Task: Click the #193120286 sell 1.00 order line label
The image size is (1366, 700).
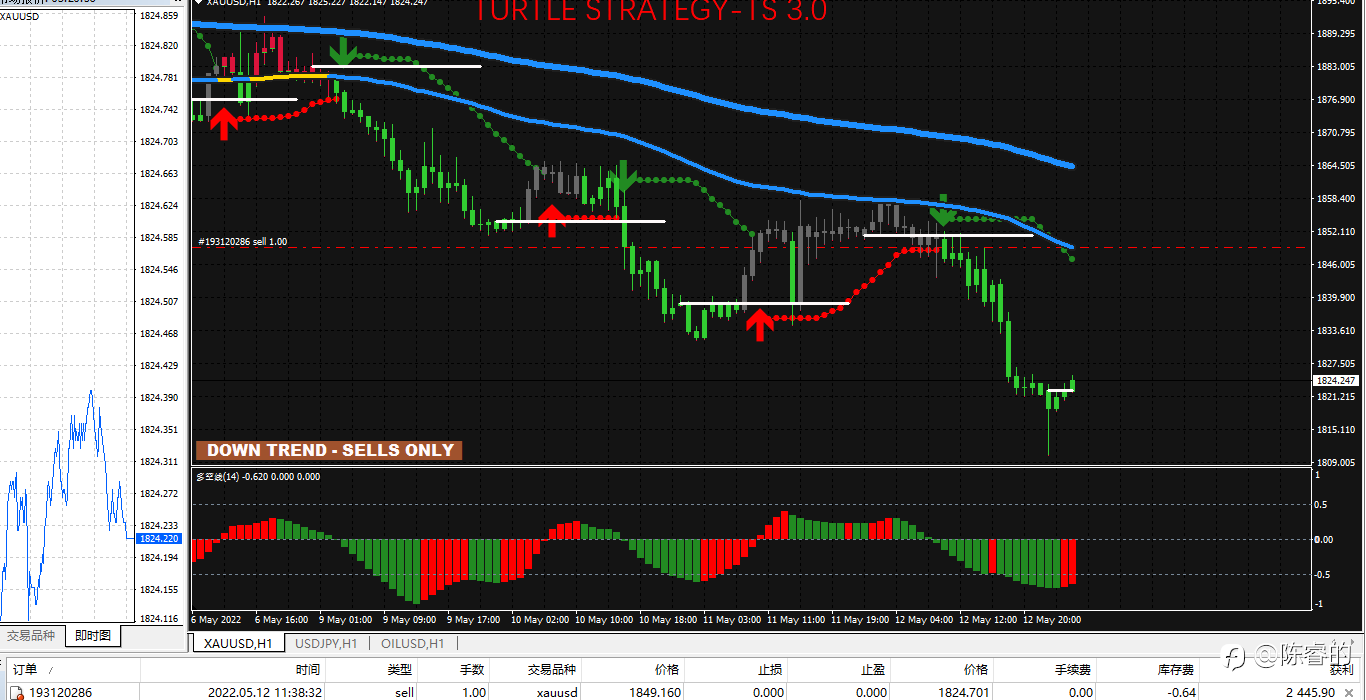Action: 243,242
